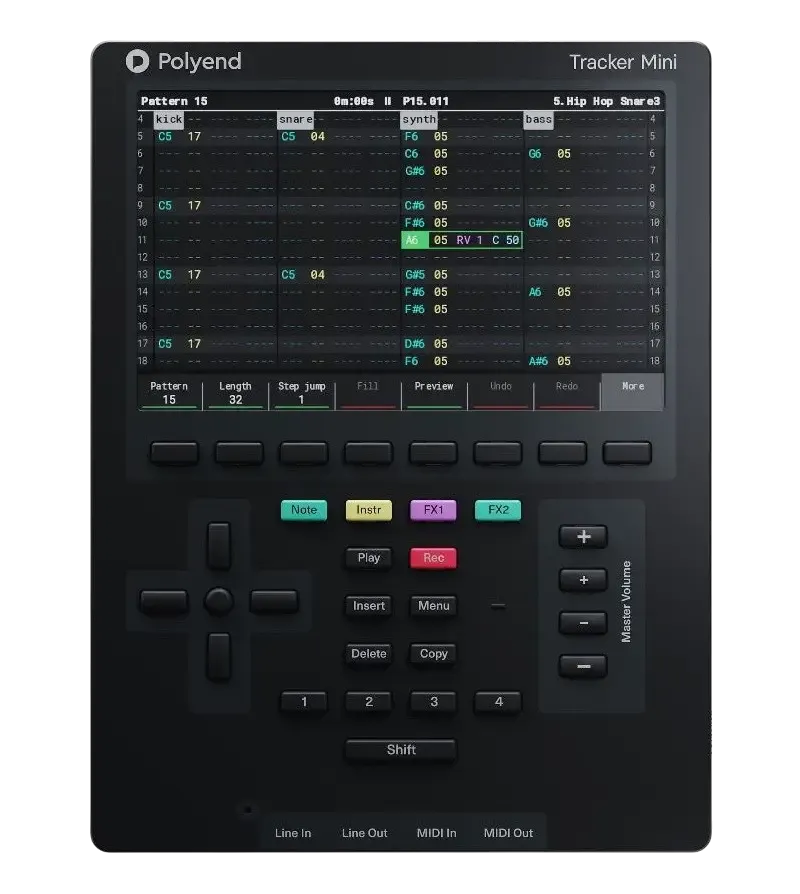The height and width of the screenshot is (894, 800).
Task: Click the Polyend logo icon
Action: [137, 61]
